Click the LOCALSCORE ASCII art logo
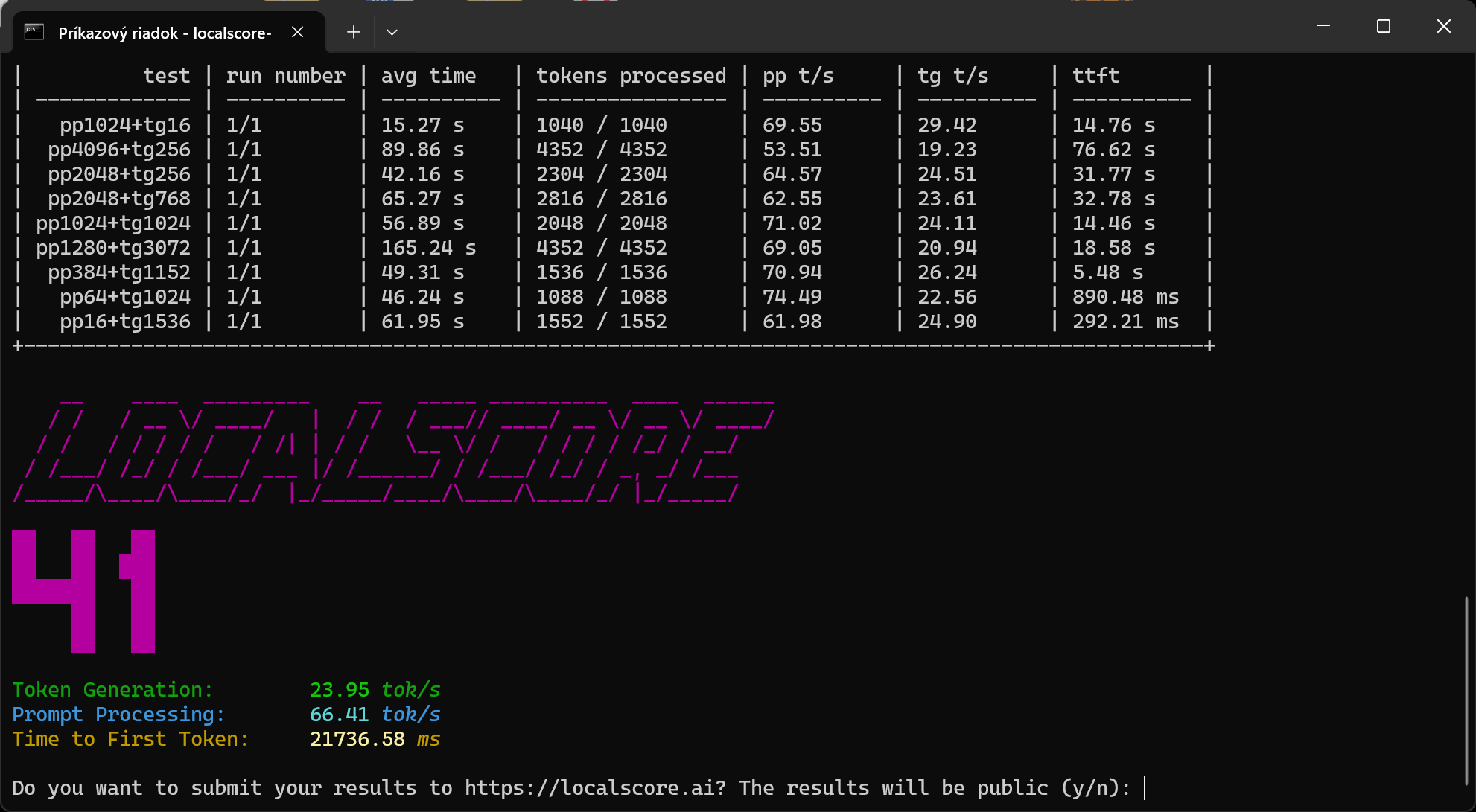This screenshot has width=1476, height=812. [387, 452]
